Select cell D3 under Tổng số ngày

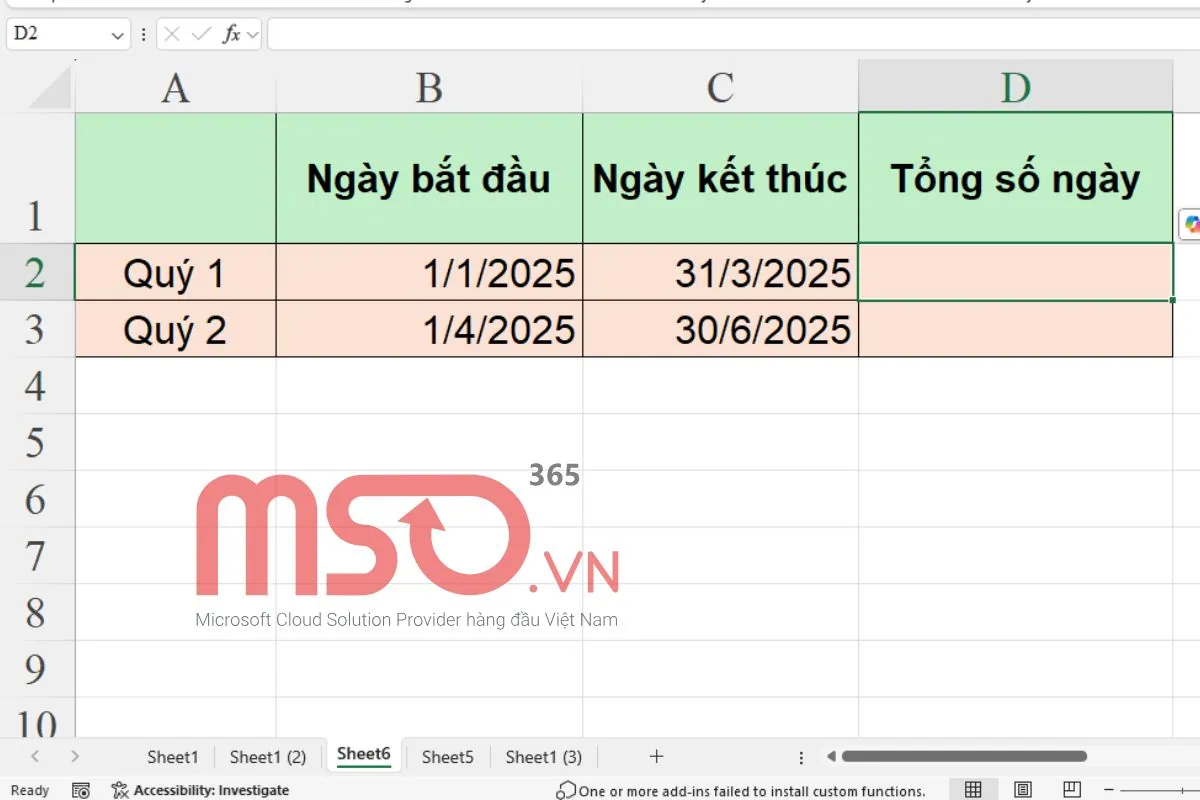tap(1014, 329)
